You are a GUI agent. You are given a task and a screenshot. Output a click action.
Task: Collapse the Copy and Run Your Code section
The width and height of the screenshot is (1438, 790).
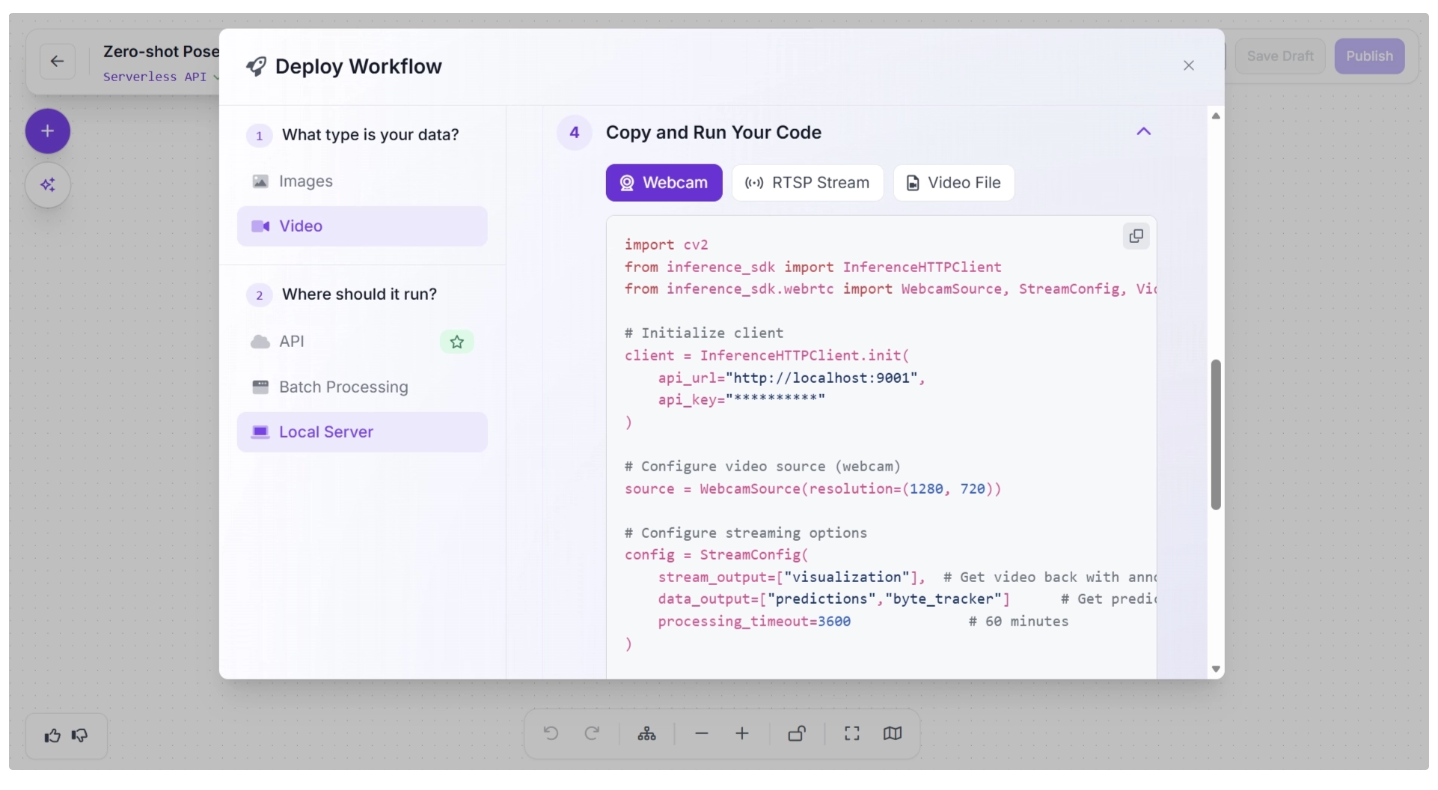pos(1144,132)
